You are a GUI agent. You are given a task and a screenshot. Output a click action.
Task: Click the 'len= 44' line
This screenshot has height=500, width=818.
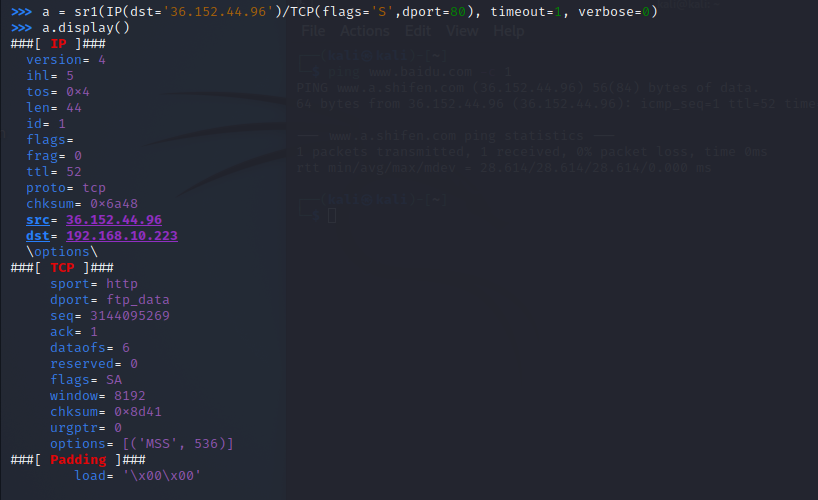(x=54, y=108)
